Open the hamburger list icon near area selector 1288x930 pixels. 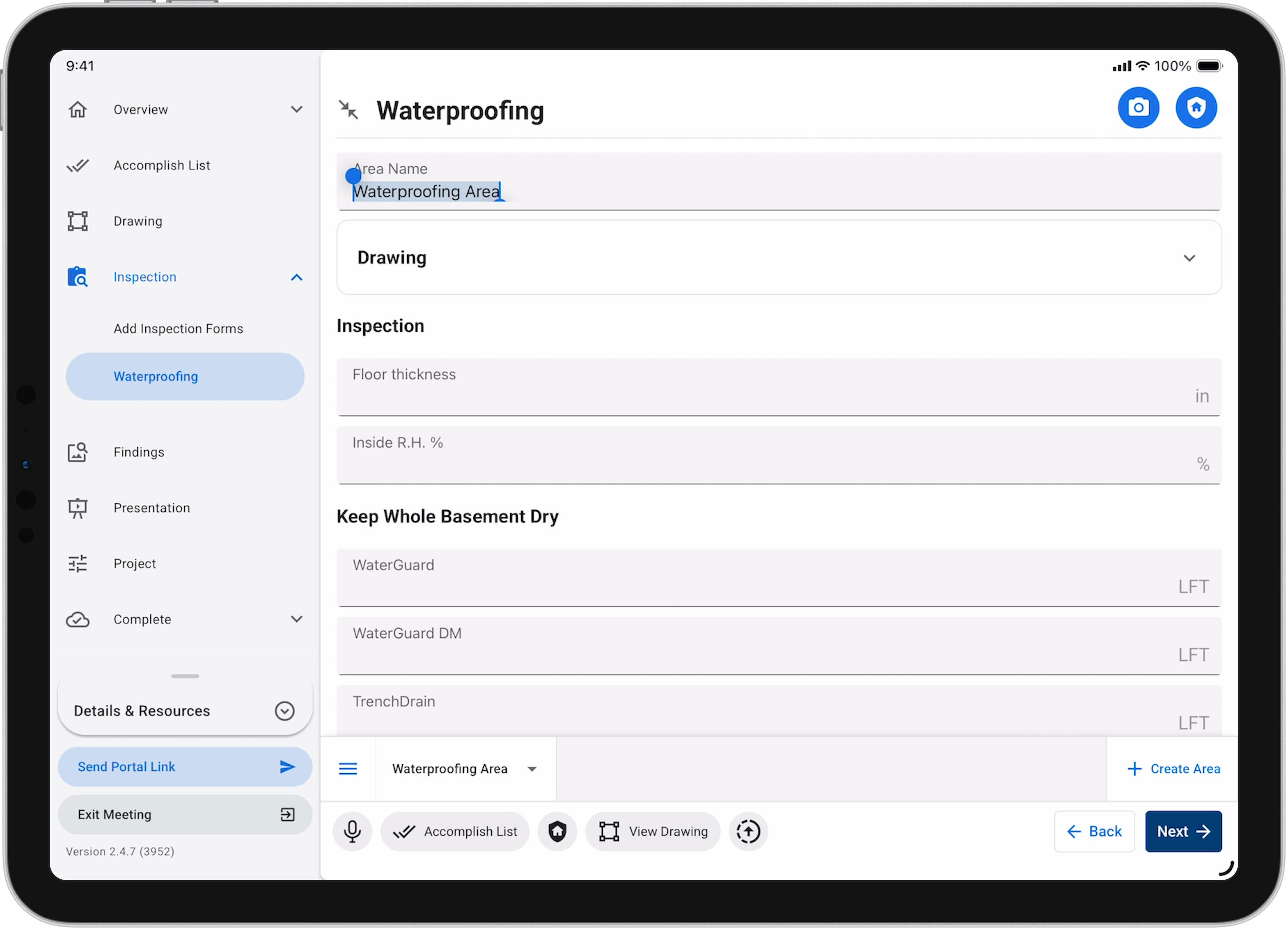tap(347, 769)
